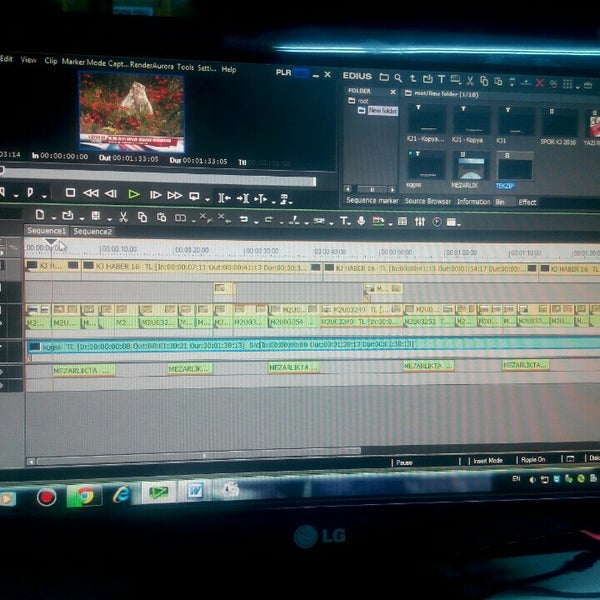Click the New Sequence page icon
Image resolution: width=600 pixels, height=600 pixels.
(40, 215)
